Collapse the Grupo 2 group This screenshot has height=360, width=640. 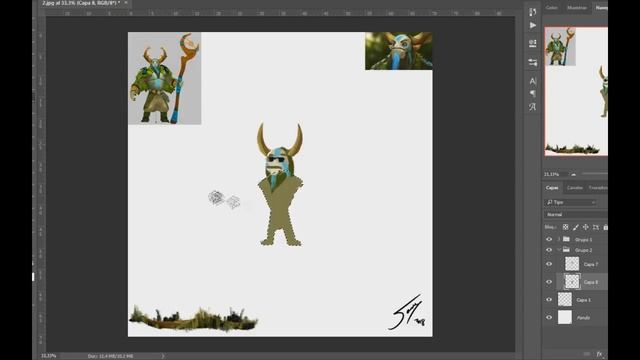559,250
